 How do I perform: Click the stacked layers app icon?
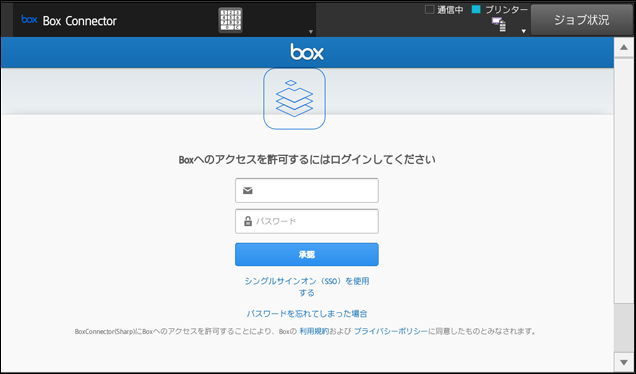point(294,99)
